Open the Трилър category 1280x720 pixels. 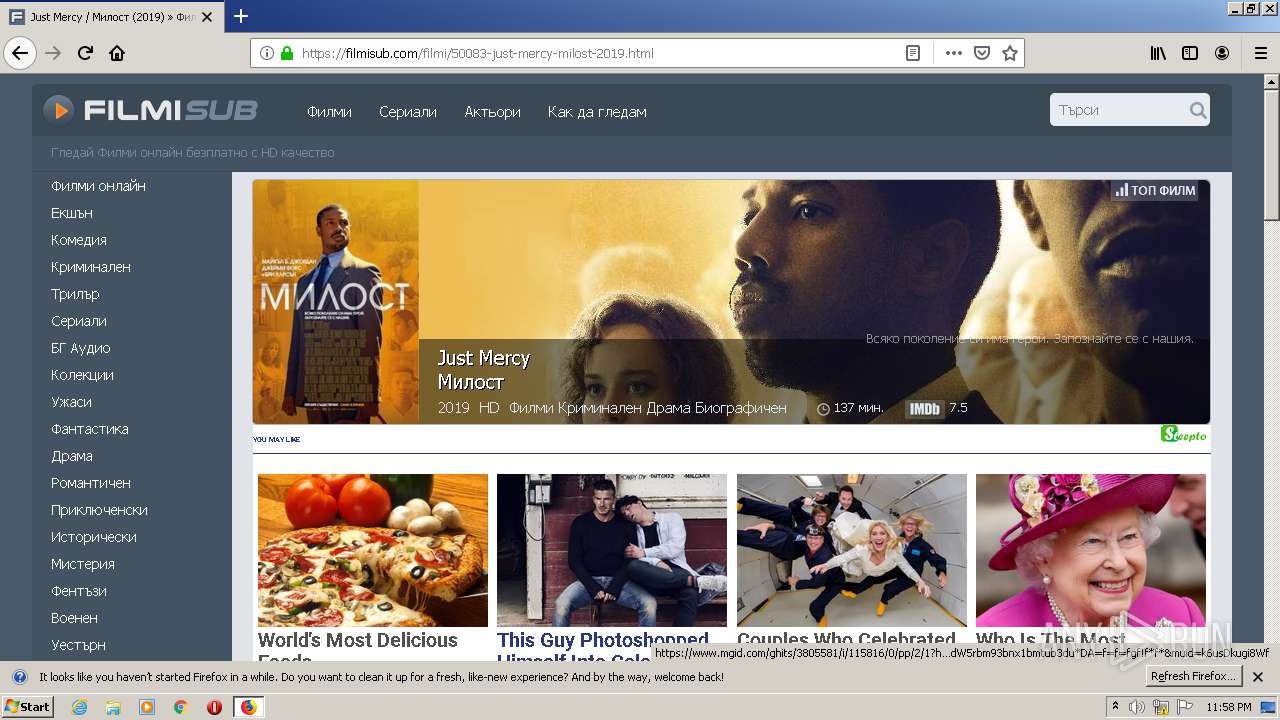click(75, 294)
